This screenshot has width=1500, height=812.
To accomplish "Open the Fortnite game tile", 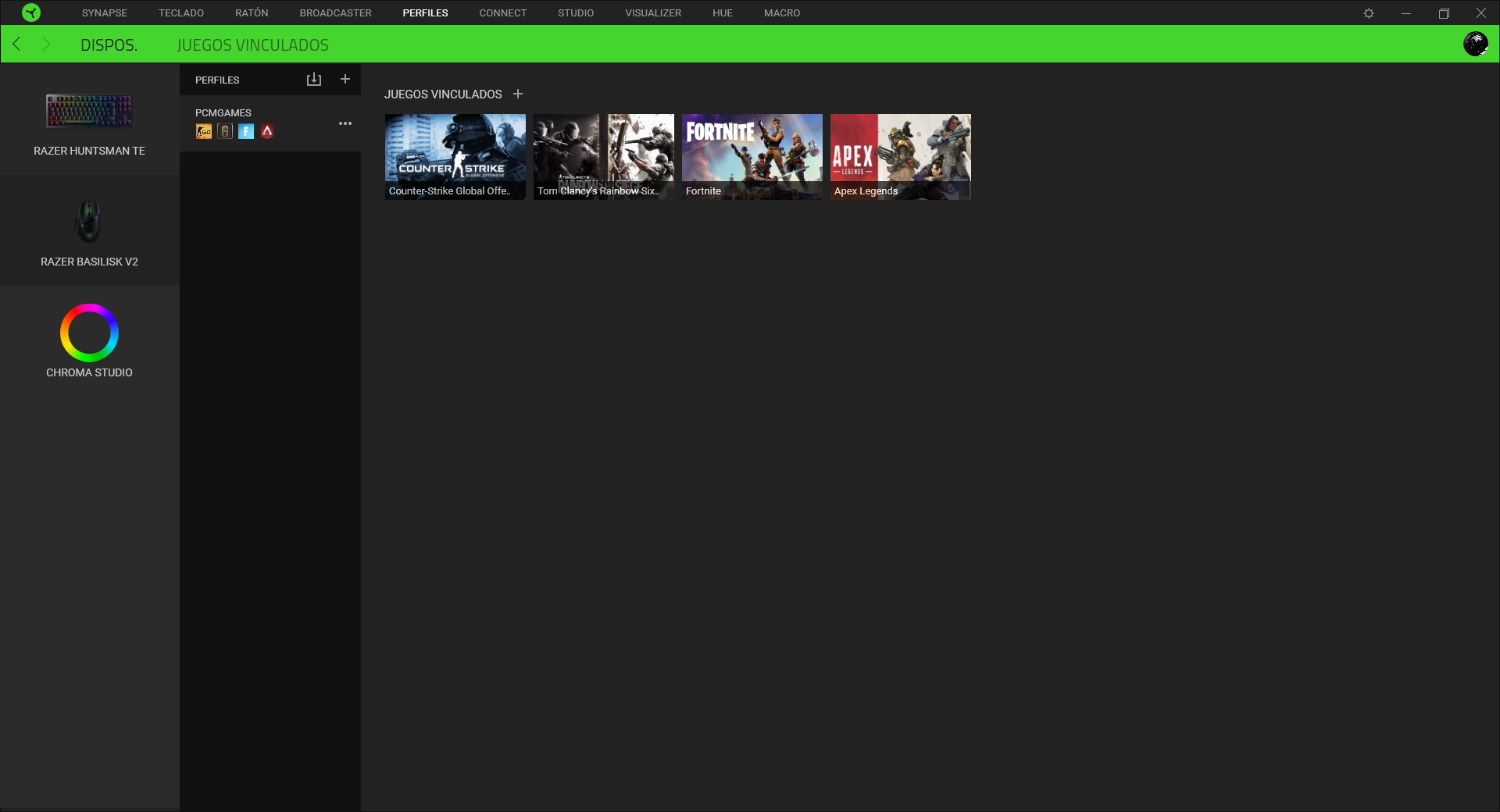I will 752,157.
